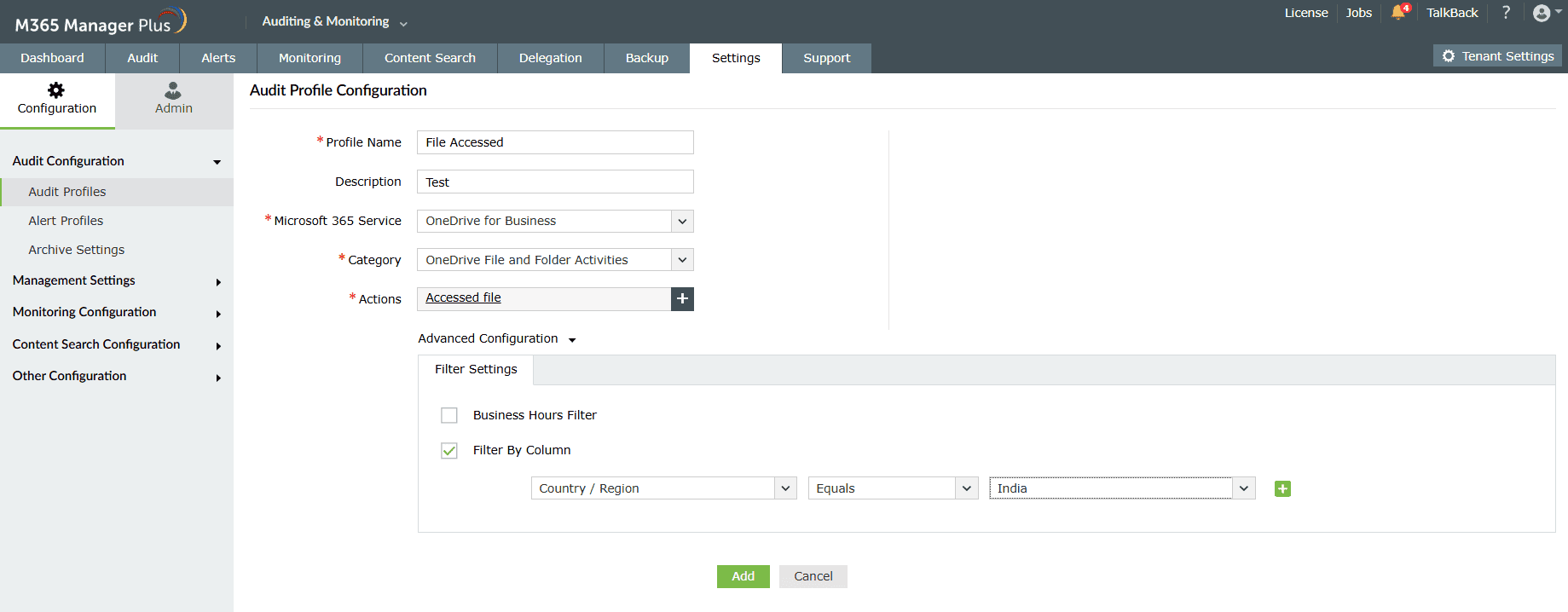Collapse the Advanced Configuration section
This screenshot has height=612, width=1568.
(x=497, y=338)
